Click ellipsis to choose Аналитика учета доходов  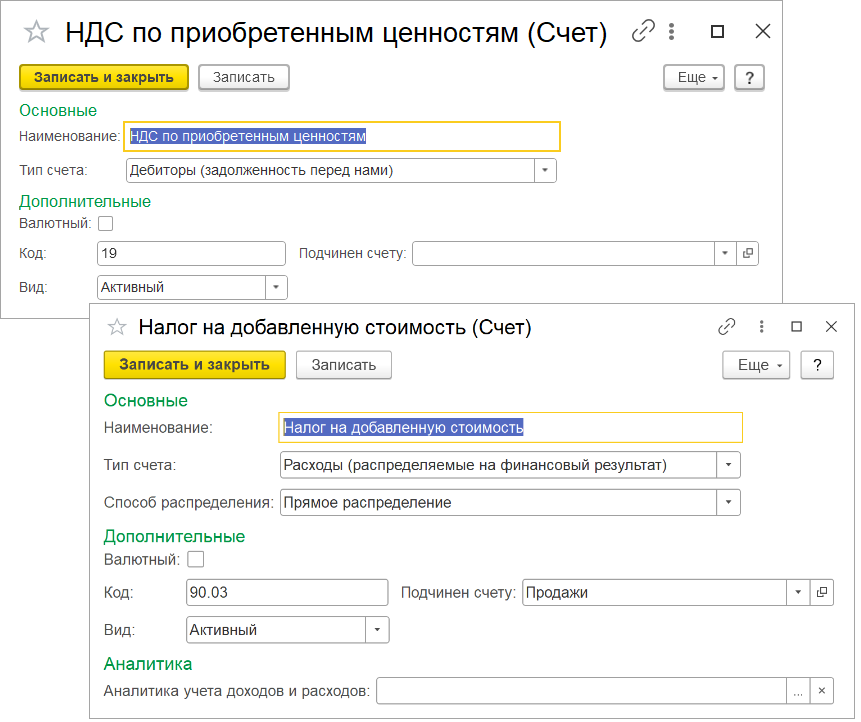pos(797,691)
